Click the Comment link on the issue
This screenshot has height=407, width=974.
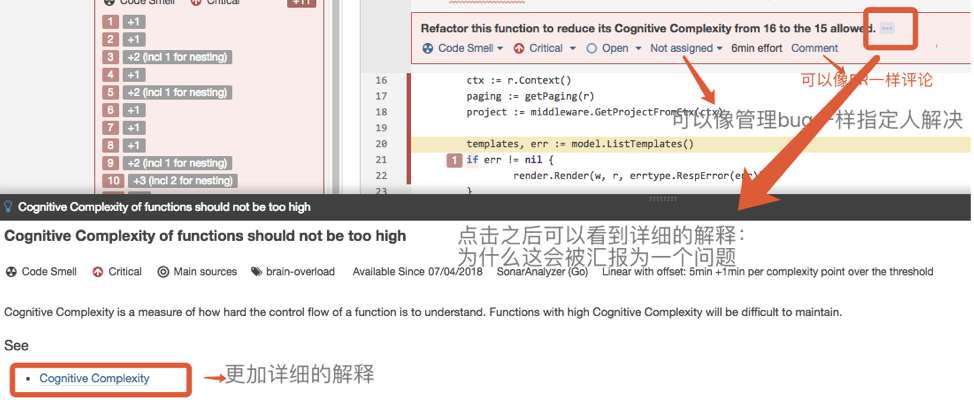(x=814, y=48)
